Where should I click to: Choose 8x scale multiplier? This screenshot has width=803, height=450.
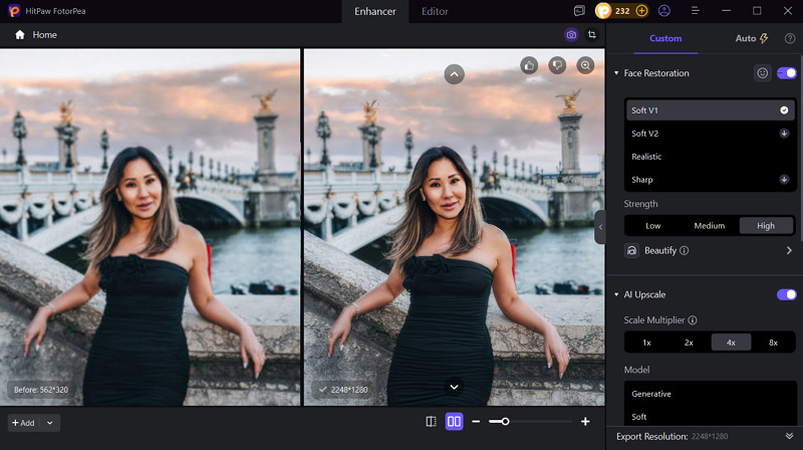773,342
